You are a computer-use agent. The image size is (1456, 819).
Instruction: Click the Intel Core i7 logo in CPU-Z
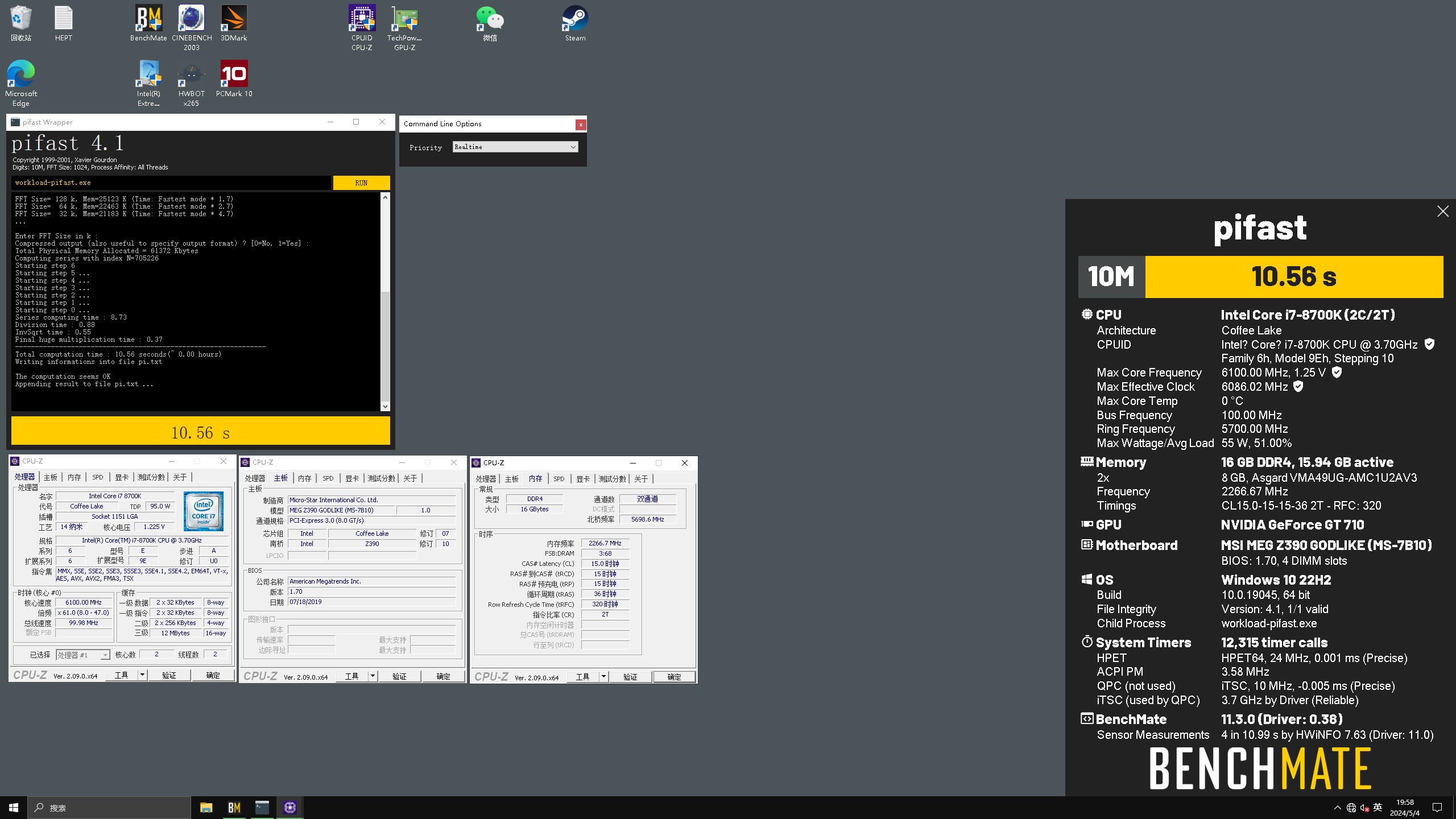(x=204, y=511)
